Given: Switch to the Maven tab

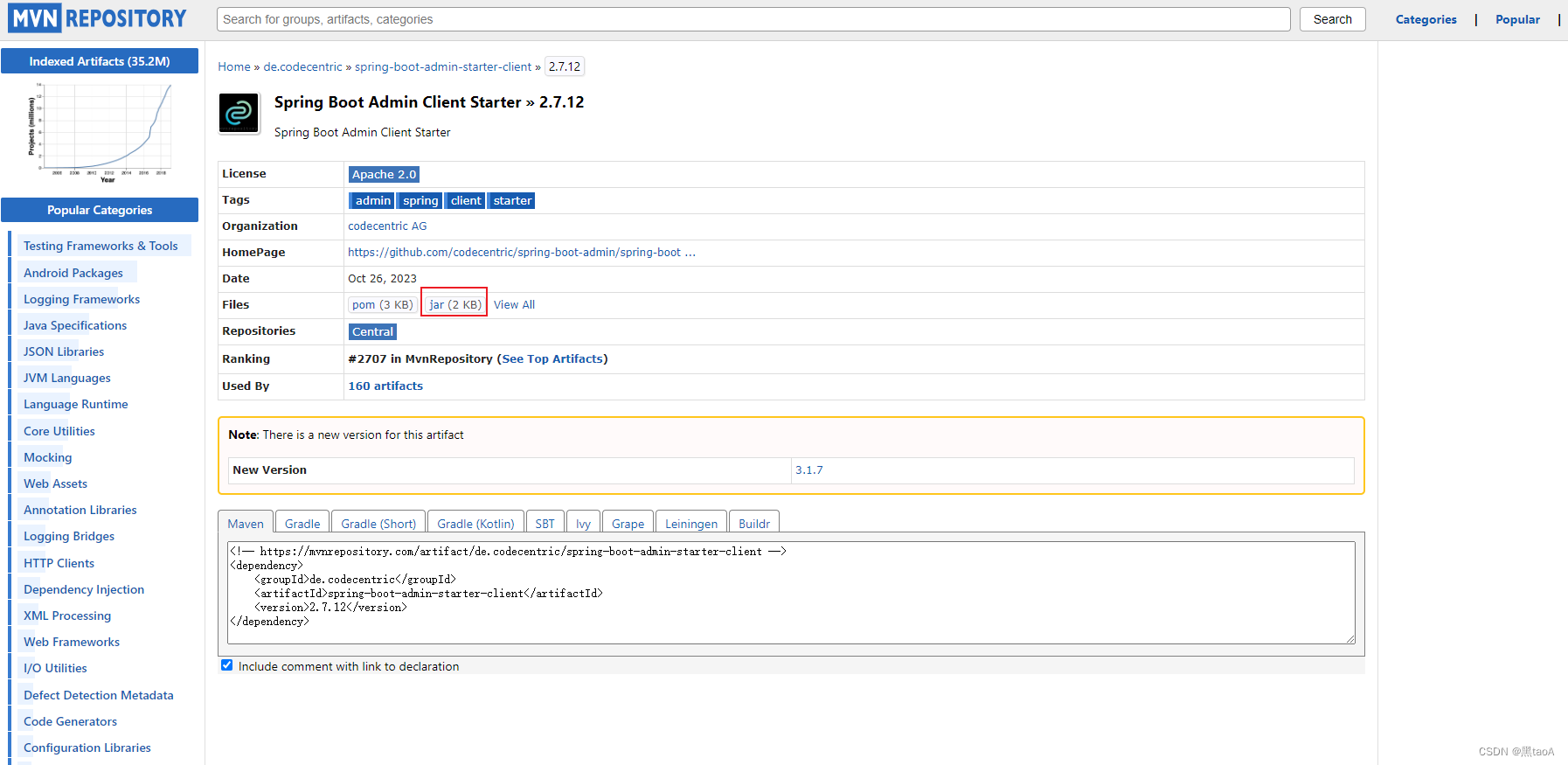Looking at the screenshot, I should click(x=246, y=523).
